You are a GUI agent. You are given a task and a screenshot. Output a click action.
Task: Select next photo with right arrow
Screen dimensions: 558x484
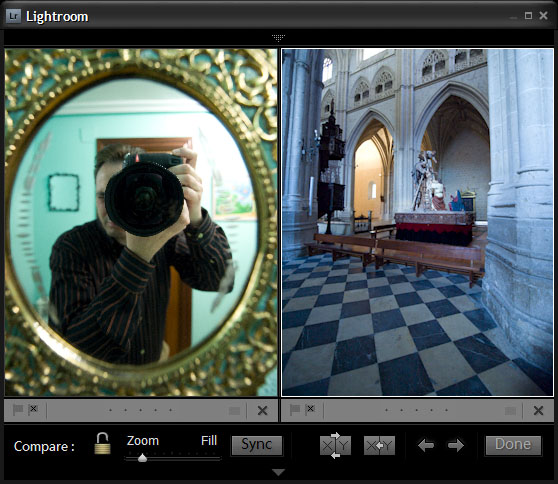pos(456,445)
